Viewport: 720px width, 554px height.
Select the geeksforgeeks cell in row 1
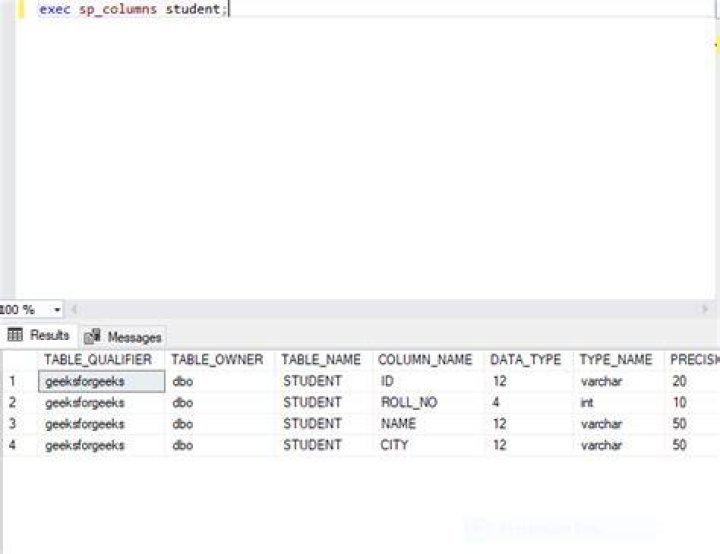tap(101, 381)
